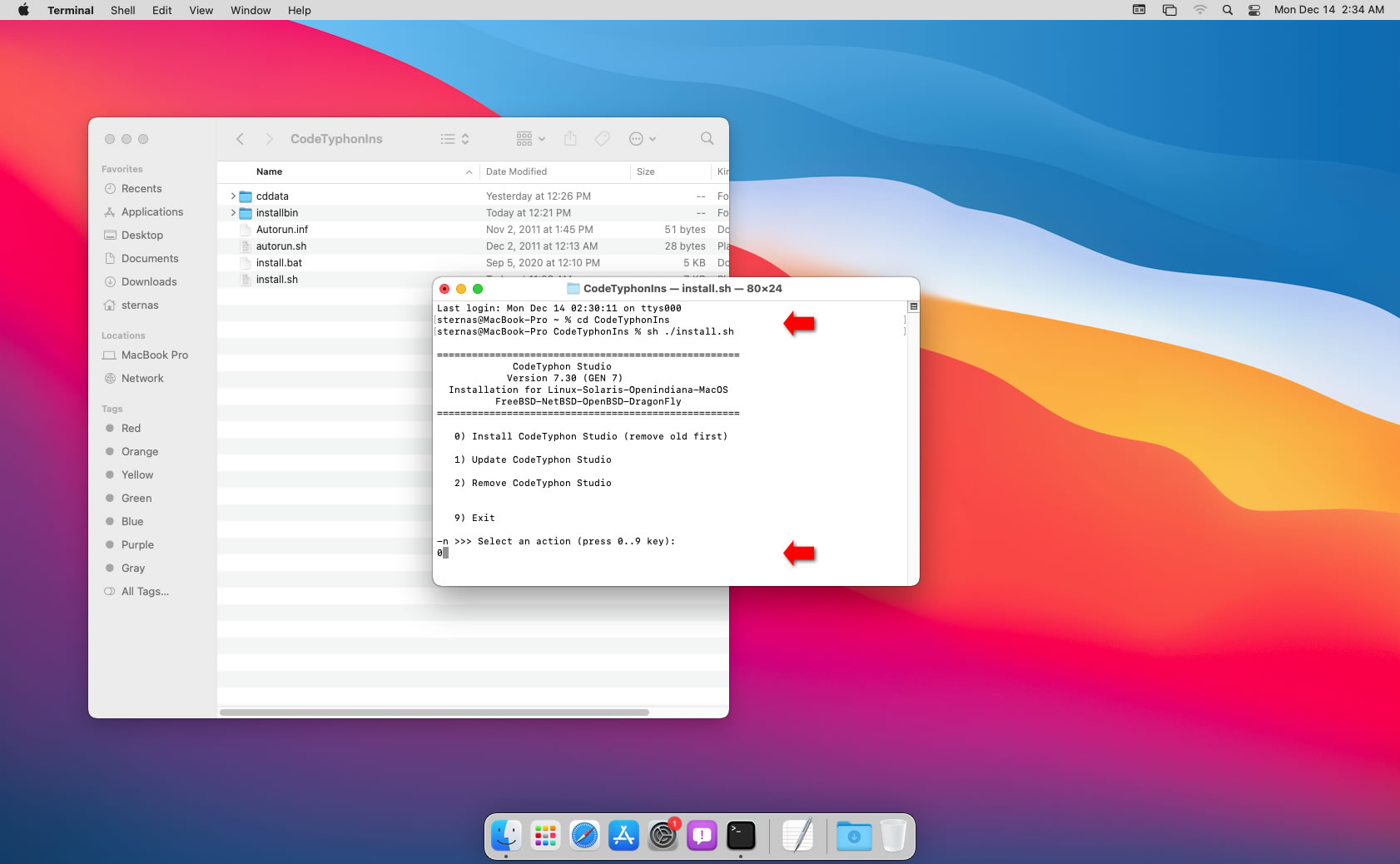Click the Finder Edit Tags icon

click(x=602, y=139)
